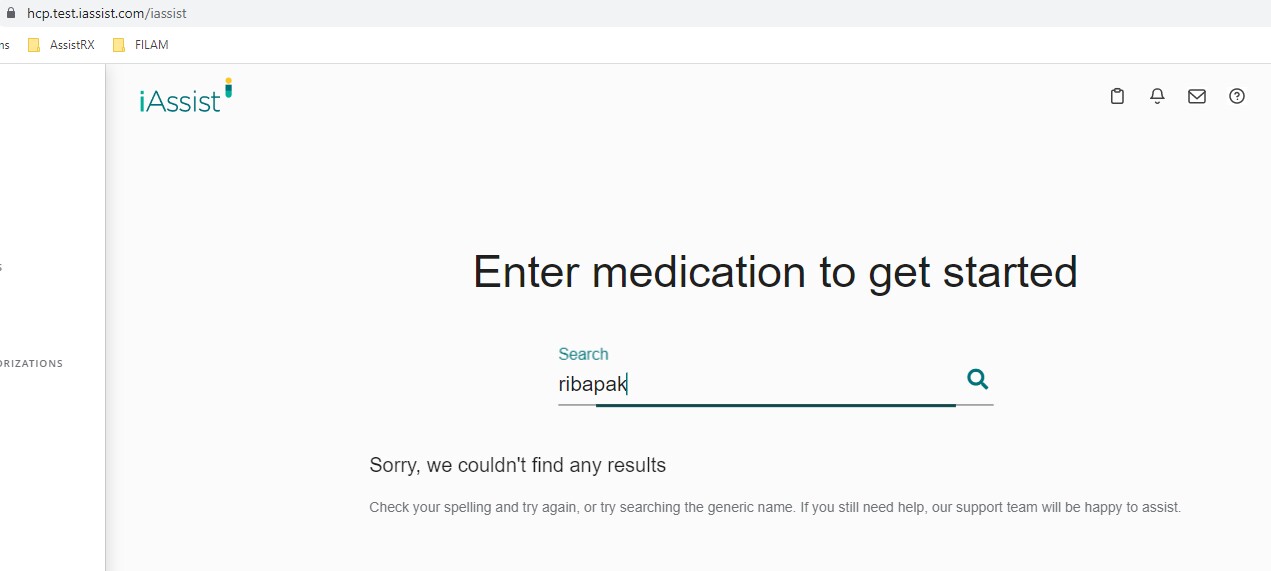Click the yellow dot atop the iAssist logo
This screenshot has width=1271, height=571.
tap(228, 80)
